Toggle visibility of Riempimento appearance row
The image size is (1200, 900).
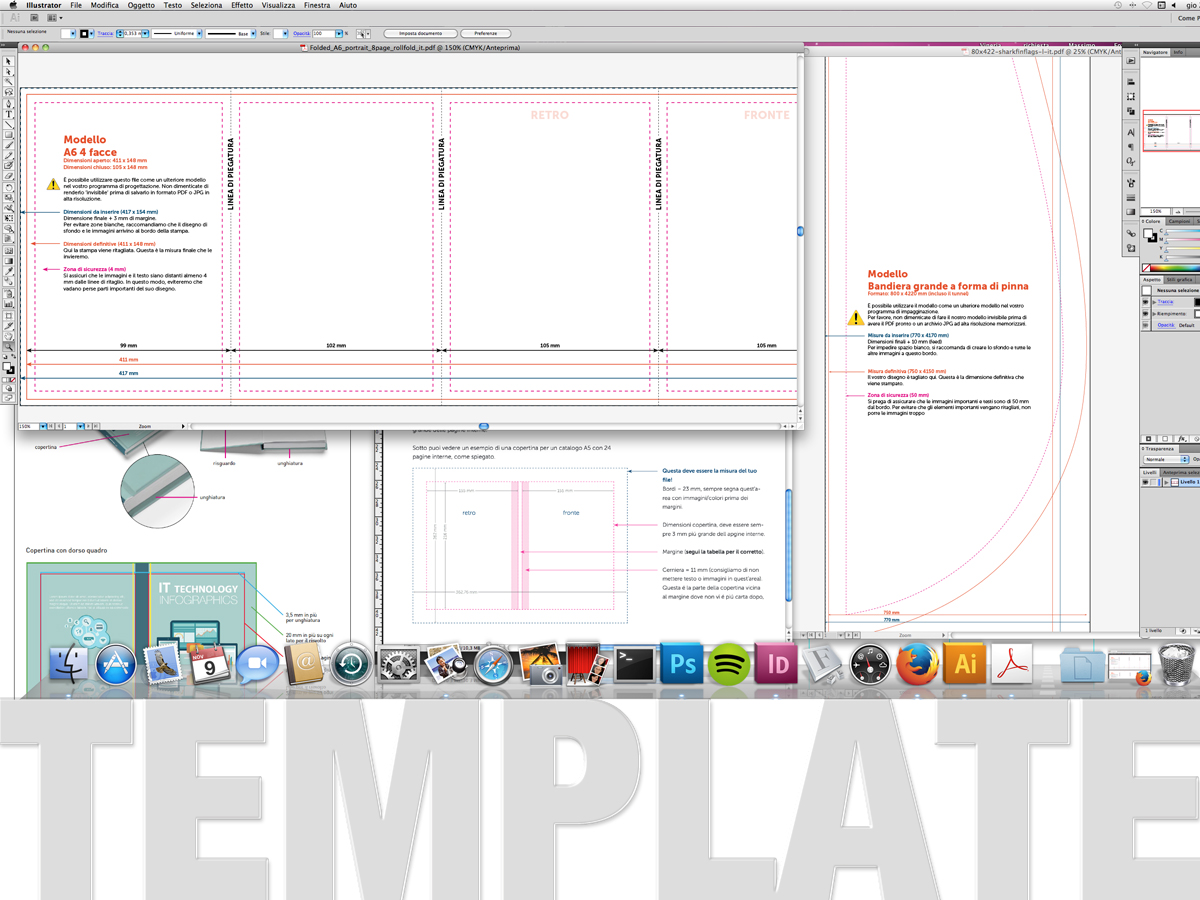click(1147, 313)
